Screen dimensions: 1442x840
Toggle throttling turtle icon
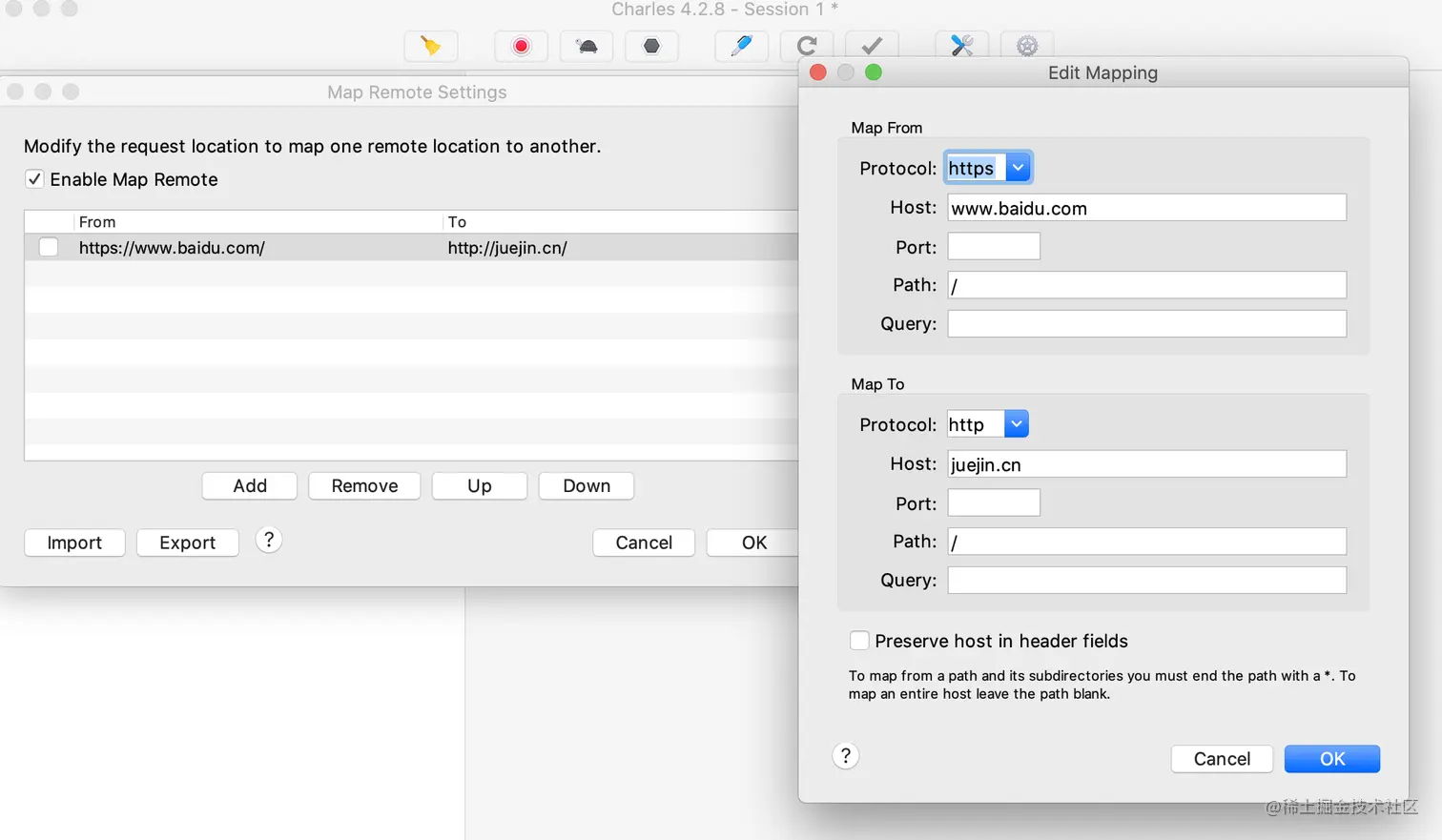pos(587,46)
